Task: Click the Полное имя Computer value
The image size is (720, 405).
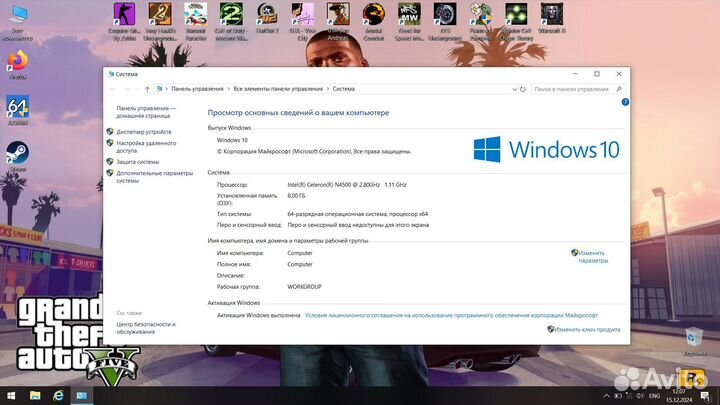Action: [300, 264]
